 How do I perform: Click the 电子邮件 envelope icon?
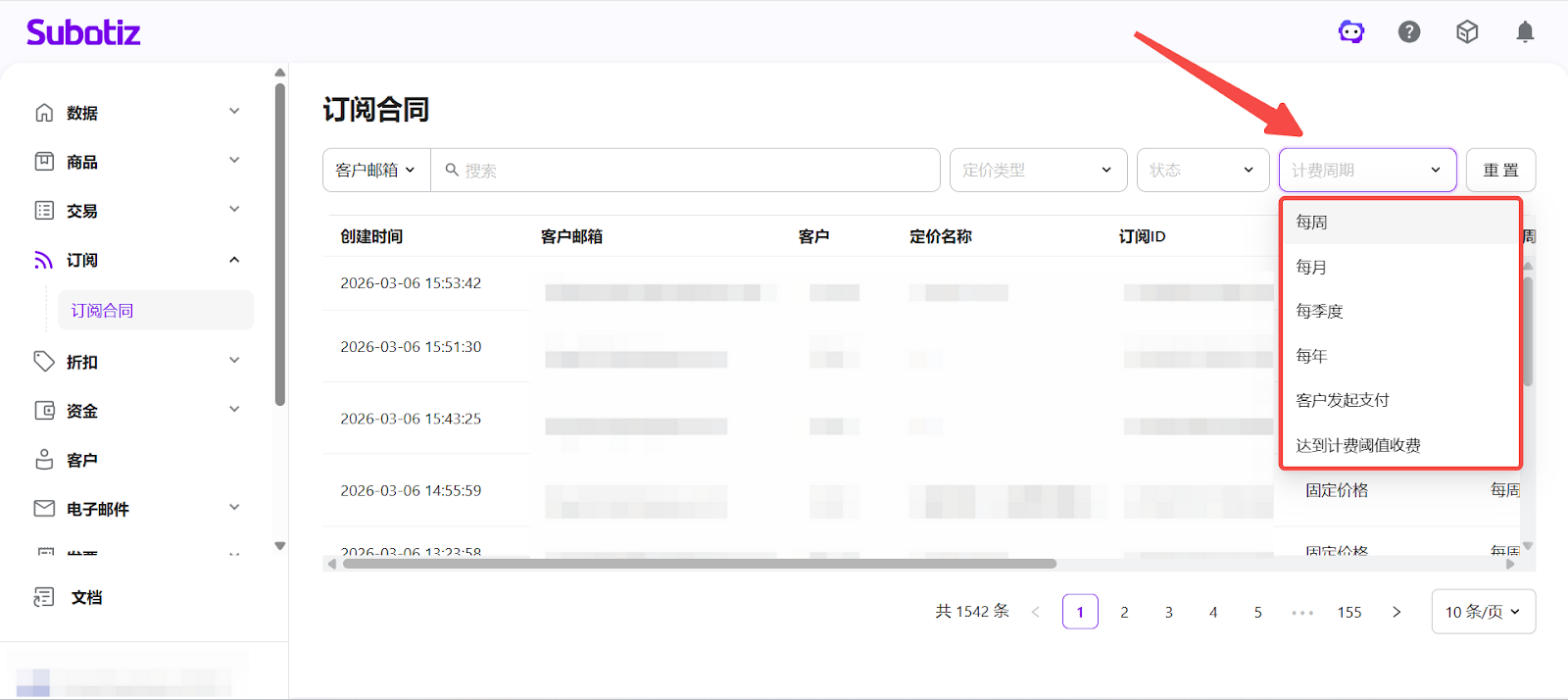44,508
